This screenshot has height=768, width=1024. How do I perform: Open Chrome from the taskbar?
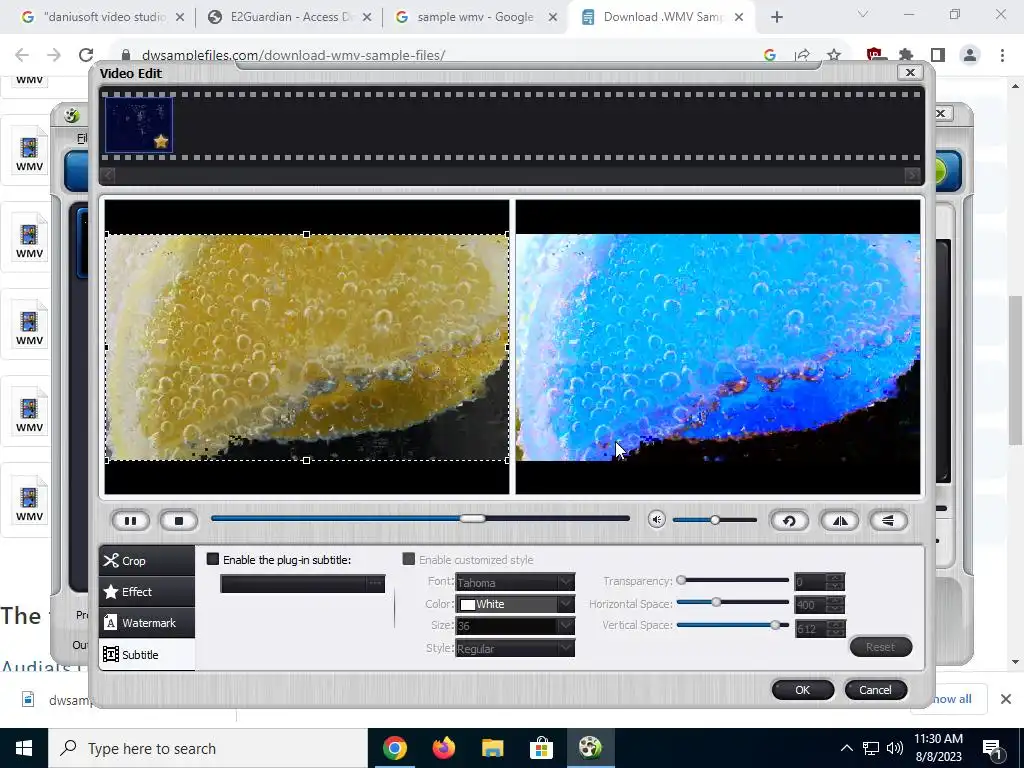(394, 748)
